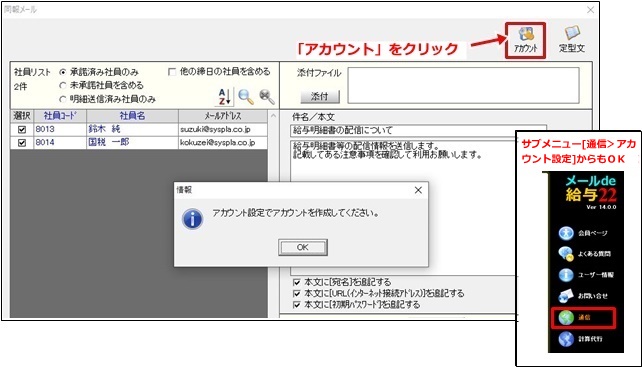The width and height of the screenshot is (642, 367).
Task: Toggle 本文に[宛名]を追記する checkbox
Action: pos(297,282)
